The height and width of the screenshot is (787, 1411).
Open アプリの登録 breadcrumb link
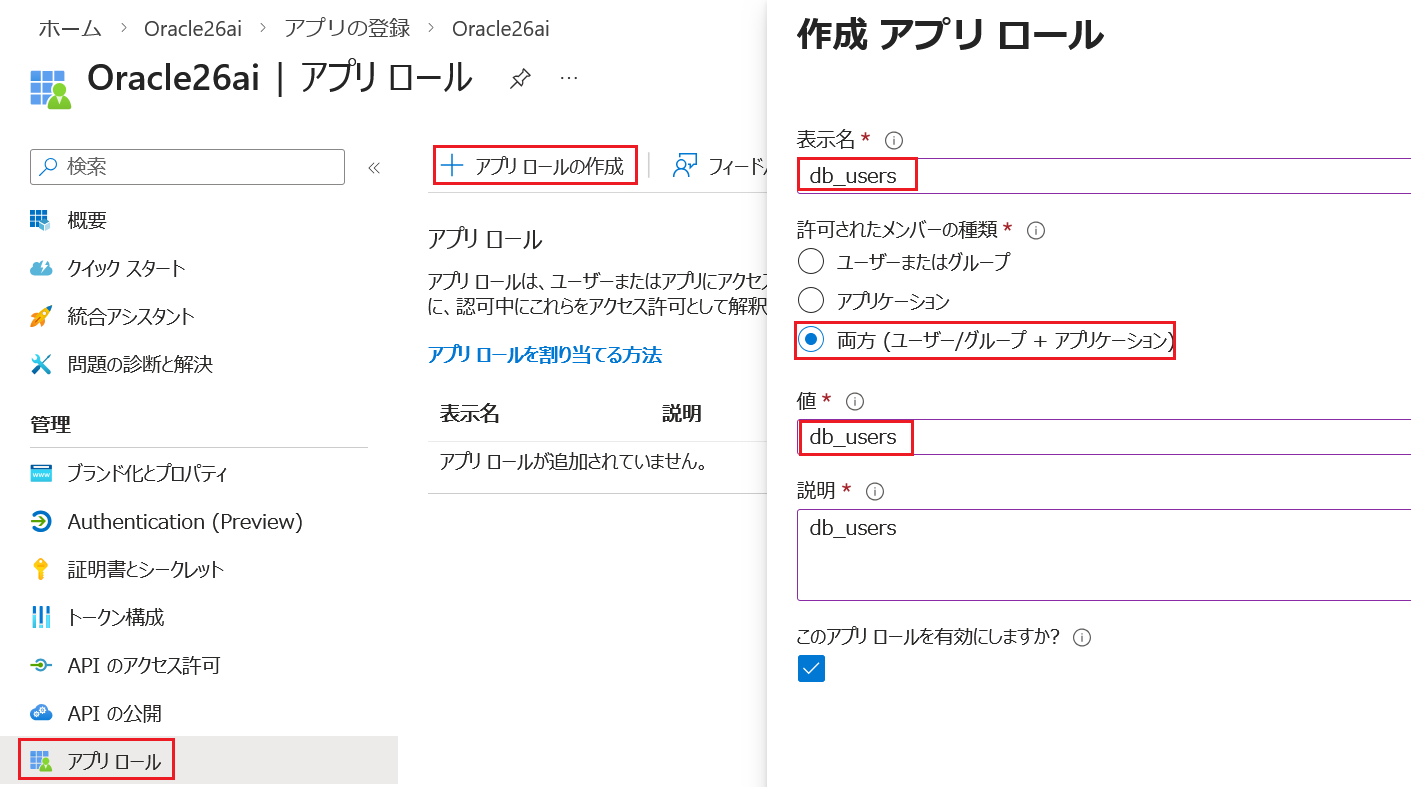347,28
